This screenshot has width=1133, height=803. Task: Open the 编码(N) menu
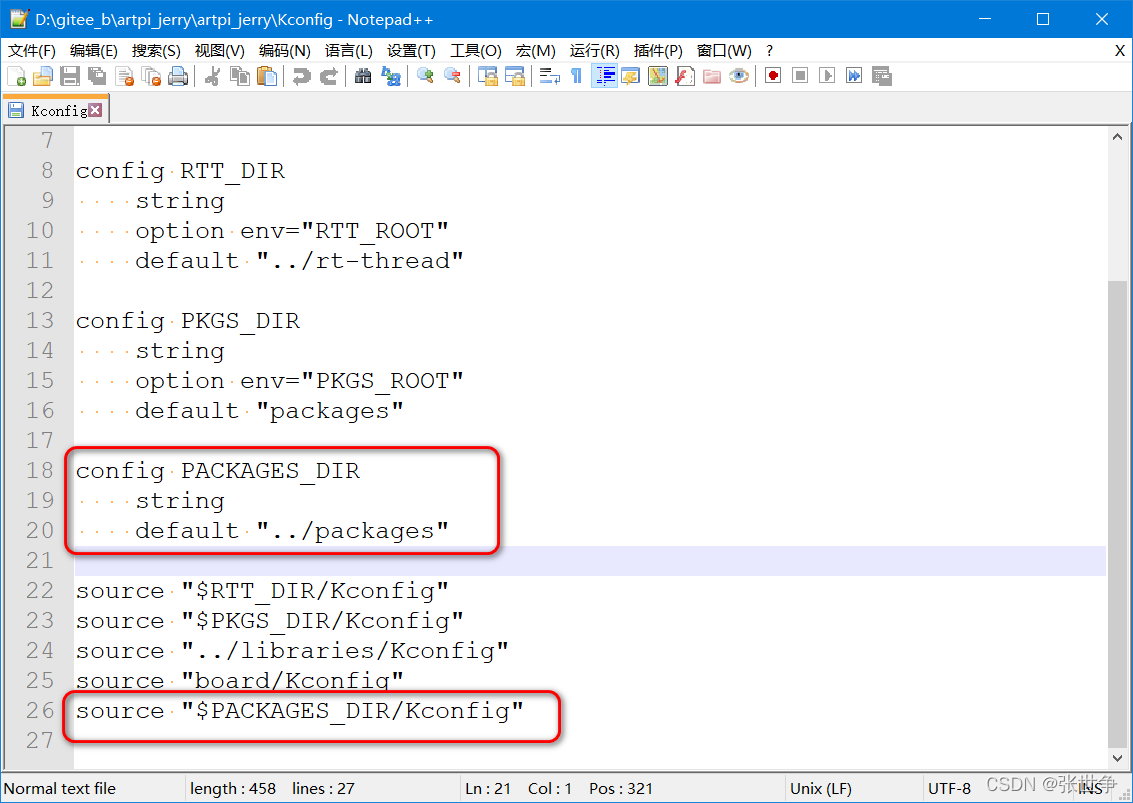[285, 51]
